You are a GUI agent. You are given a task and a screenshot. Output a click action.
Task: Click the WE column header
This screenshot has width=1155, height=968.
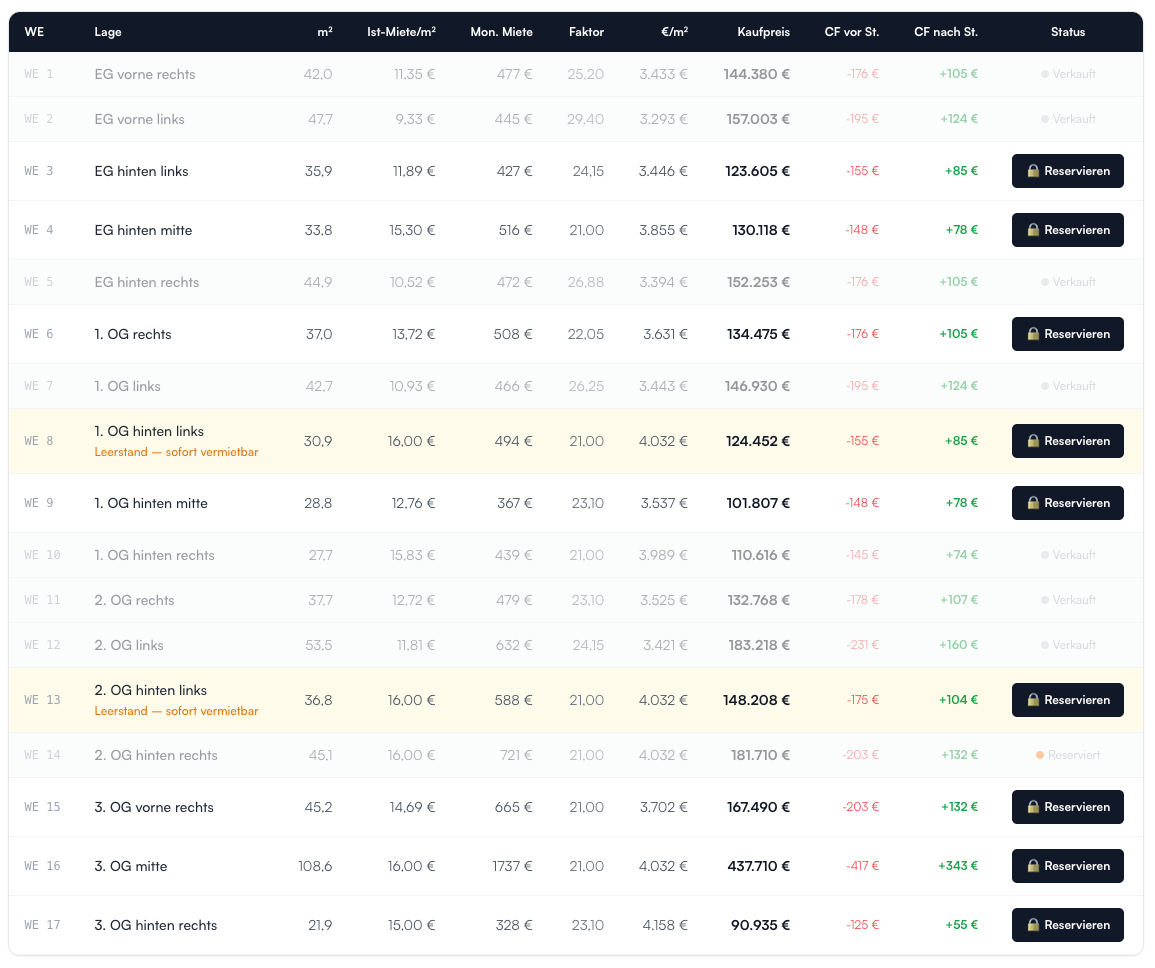coord(34,32)
